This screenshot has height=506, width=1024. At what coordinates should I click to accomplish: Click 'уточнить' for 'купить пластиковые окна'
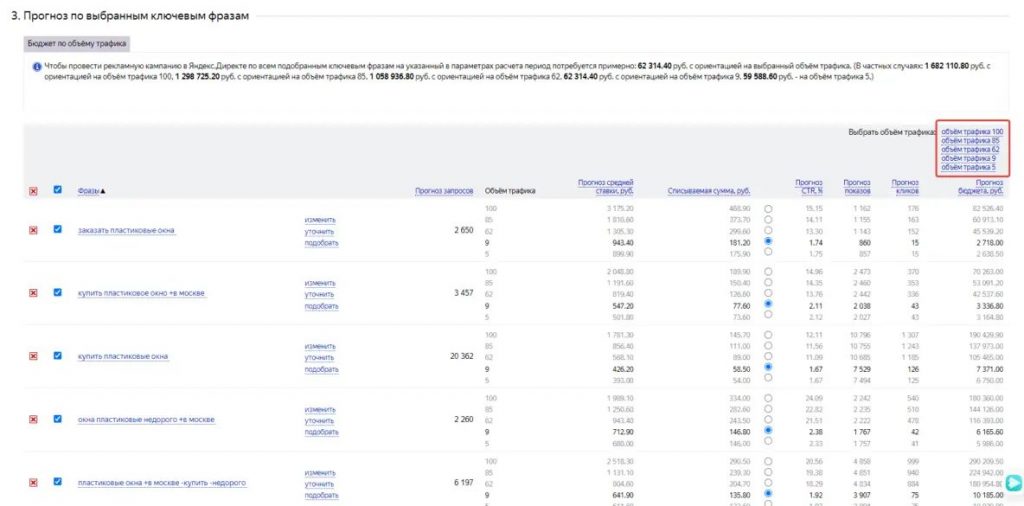tap(319, 358)
